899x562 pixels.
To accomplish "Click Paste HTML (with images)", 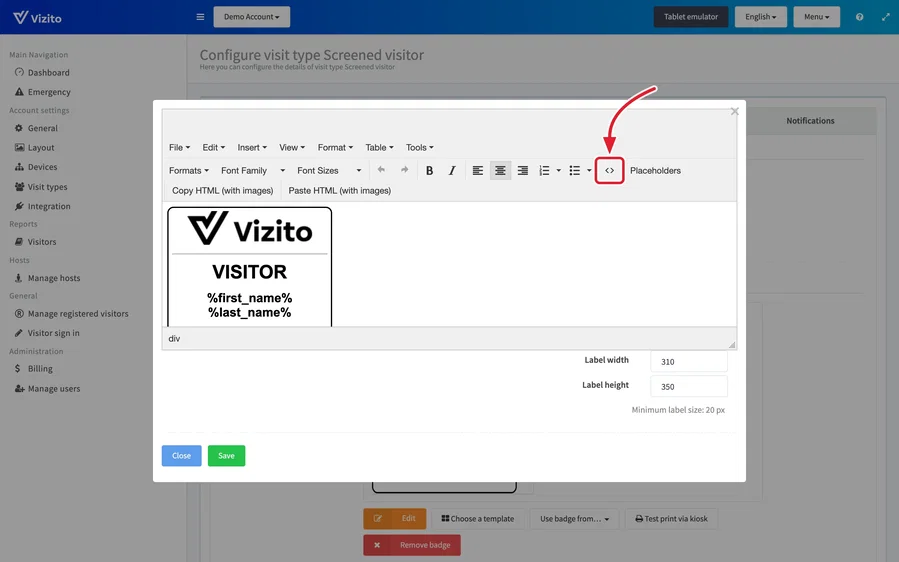I will 339,190.
